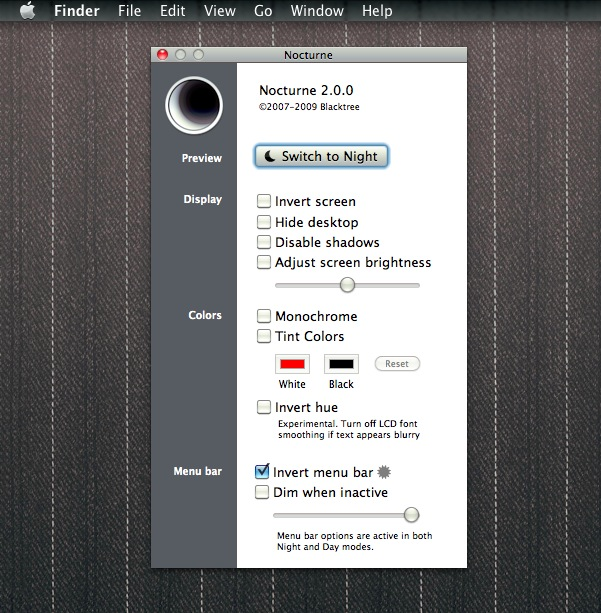The height and width of the screenshot is (613, 601).
Task: Enable the Dim when inactive checkbox
Action: 262,492
